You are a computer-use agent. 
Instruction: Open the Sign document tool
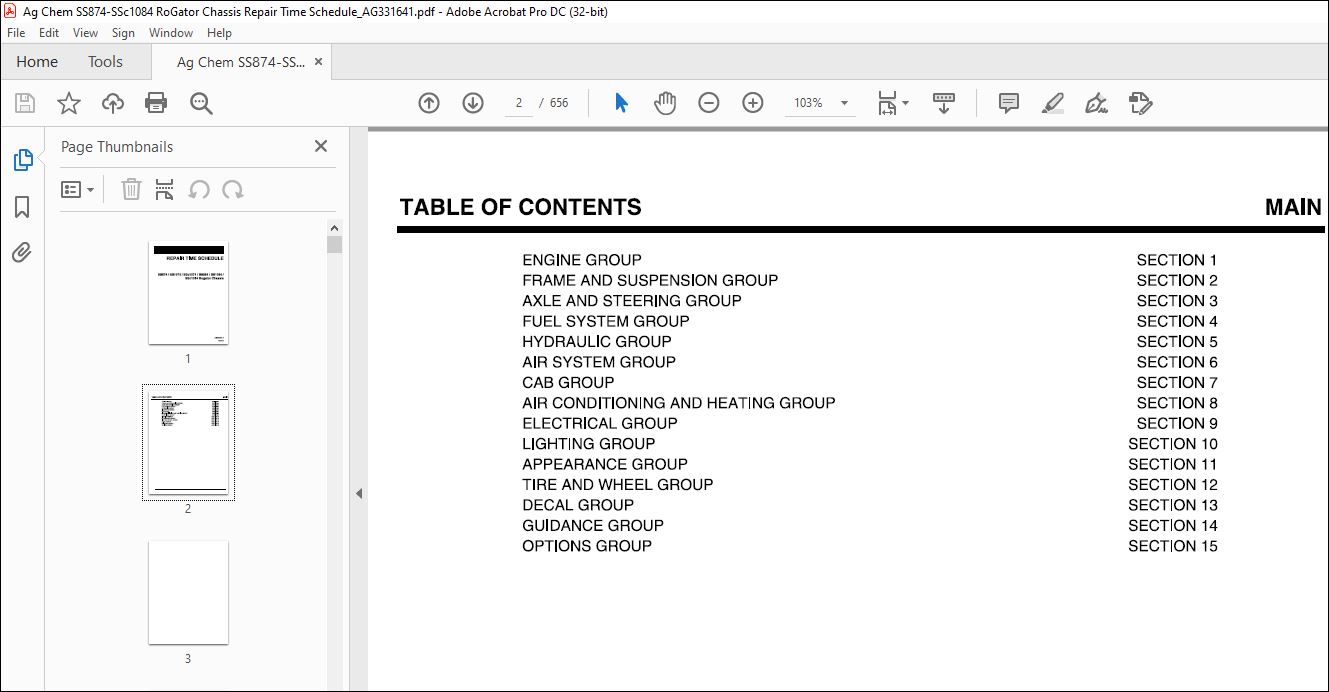coord(1096,103)
